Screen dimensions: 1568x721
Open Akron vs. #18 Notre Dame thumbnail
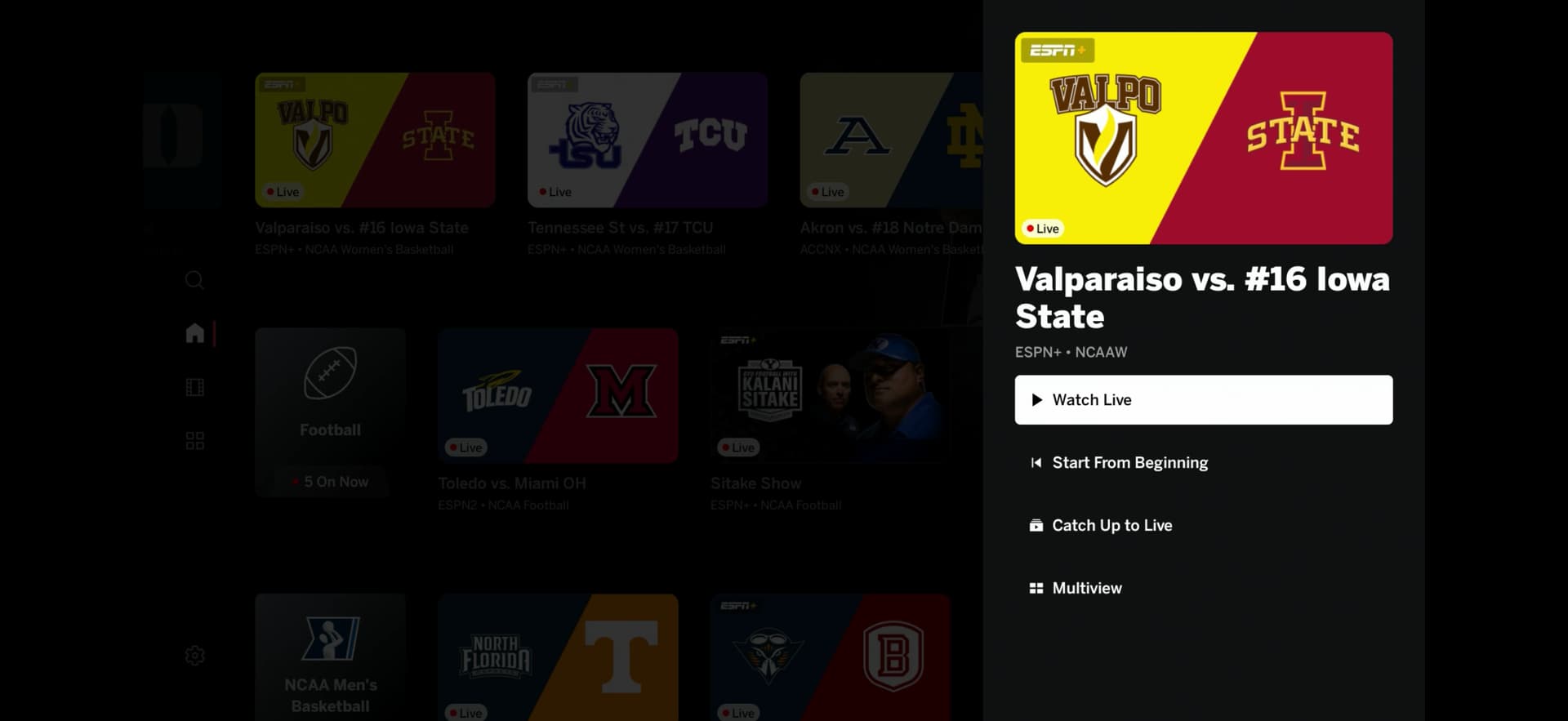coord(891,140)
